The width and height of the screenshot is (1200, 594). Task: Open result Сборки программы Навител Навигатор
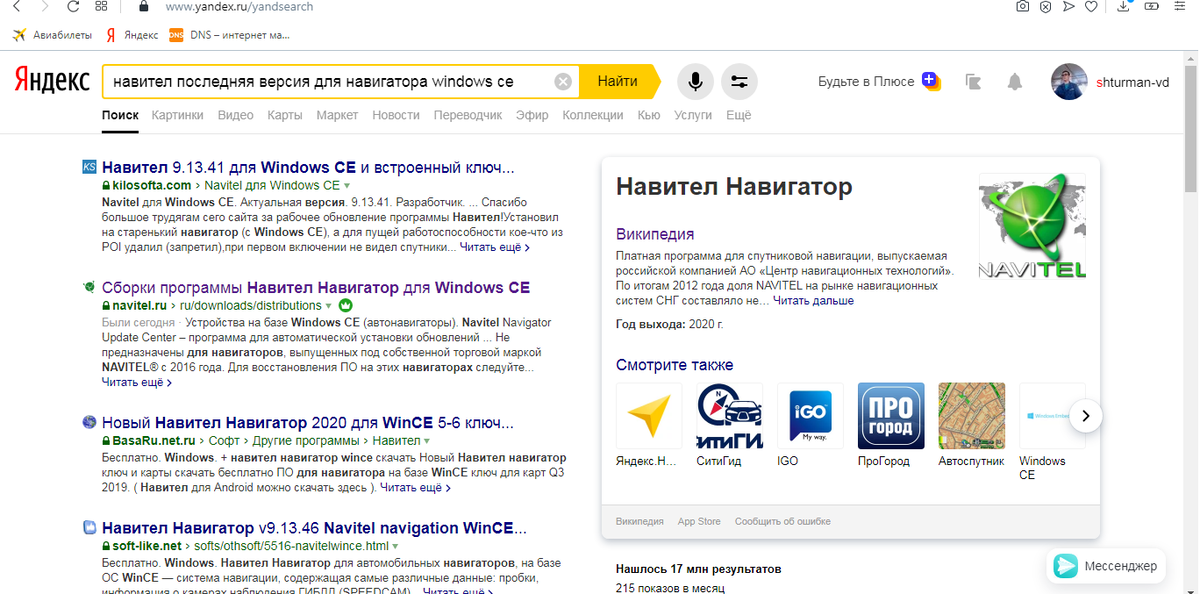coord(316,287)
